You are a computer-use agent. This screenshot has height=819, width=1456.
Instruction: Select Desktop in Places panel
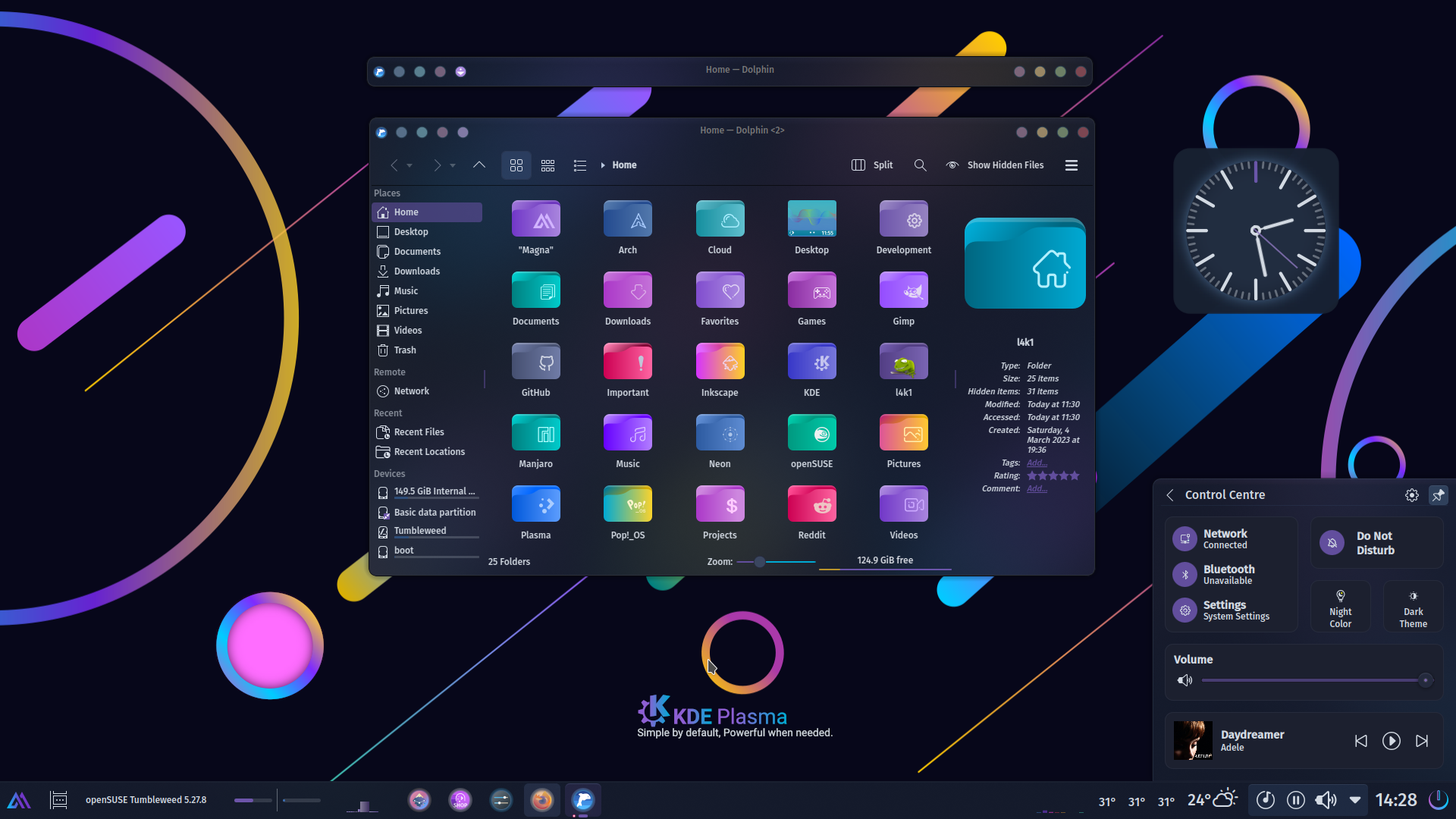tap(426, 232)
